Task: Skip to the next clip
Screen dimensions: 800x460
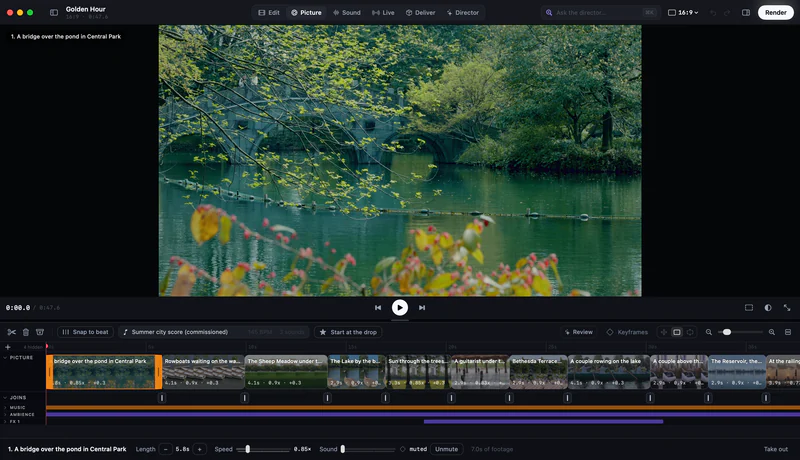Action: [x=422, y=308]
